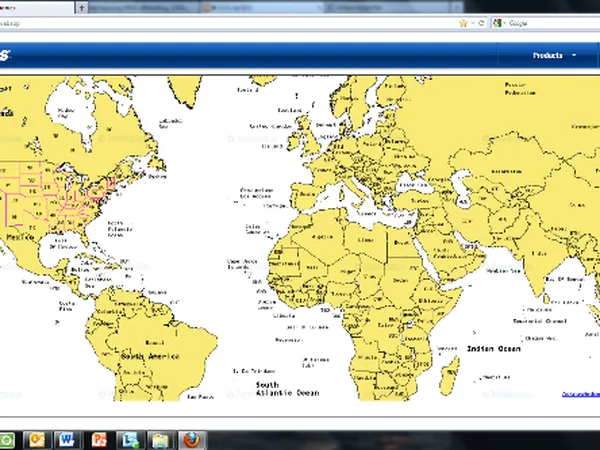This screenshot has height=450, width=600.
Task: Open the blue link at map's bottom right
Action: click(581, 394)
